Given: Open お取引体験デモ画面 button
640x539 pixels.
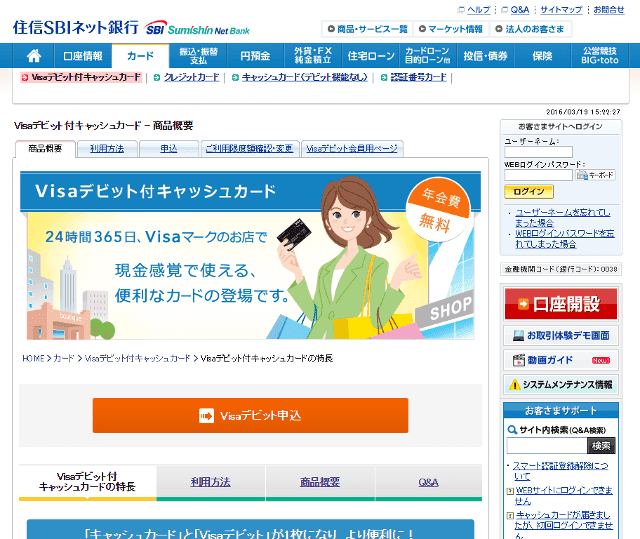Looking at the screenshot, I should tap(561, 336).
